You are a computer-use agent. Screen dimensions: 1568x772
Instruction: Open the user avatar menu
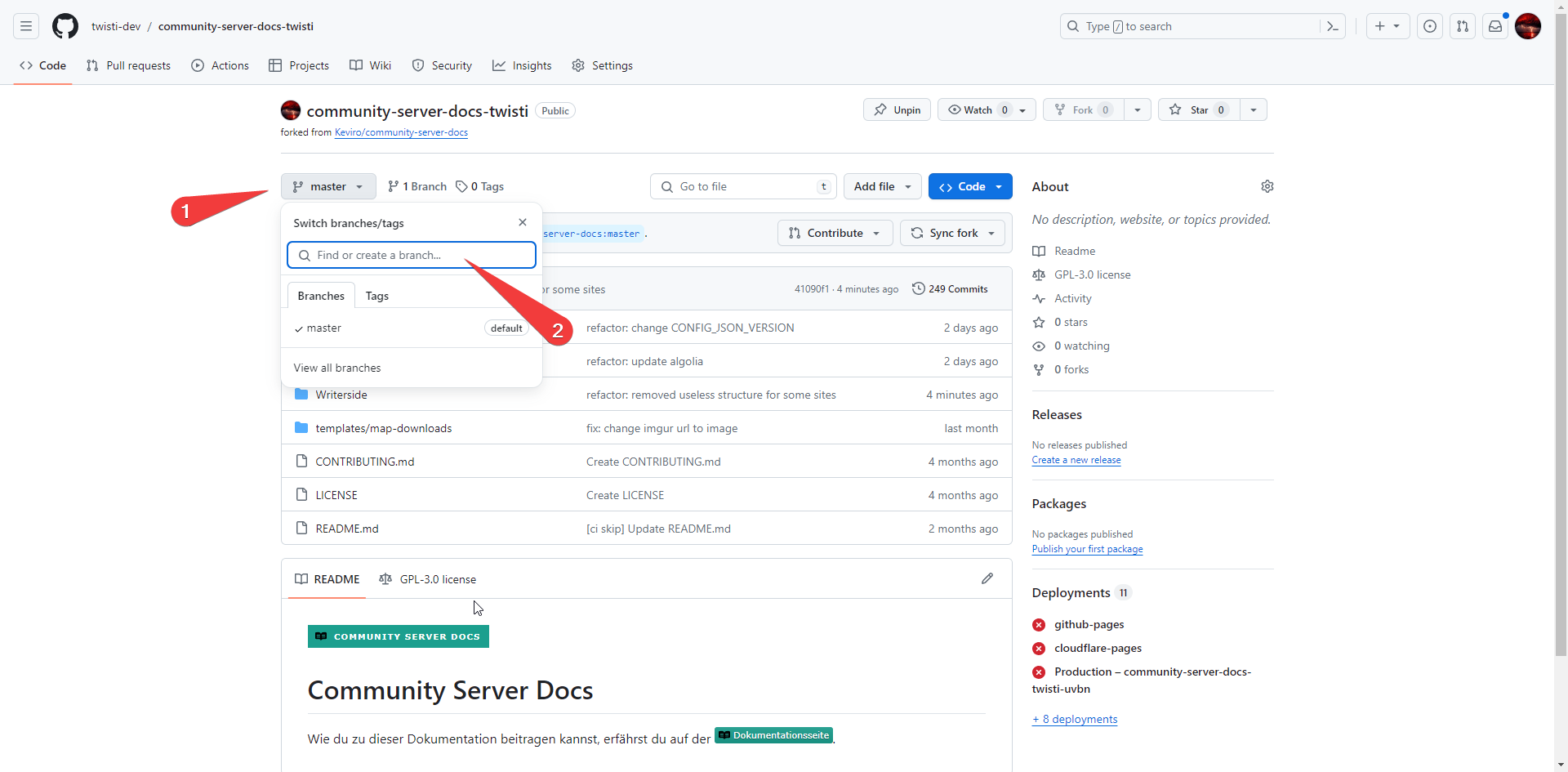1528,26
